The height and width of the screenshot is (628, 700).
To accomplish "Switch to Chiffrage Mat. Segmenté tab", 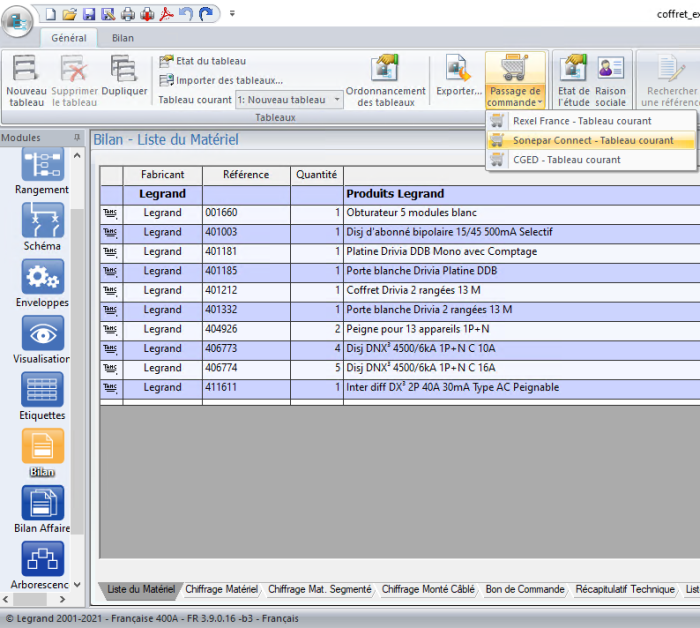I will pyautogui.click(x=320, y=589).
